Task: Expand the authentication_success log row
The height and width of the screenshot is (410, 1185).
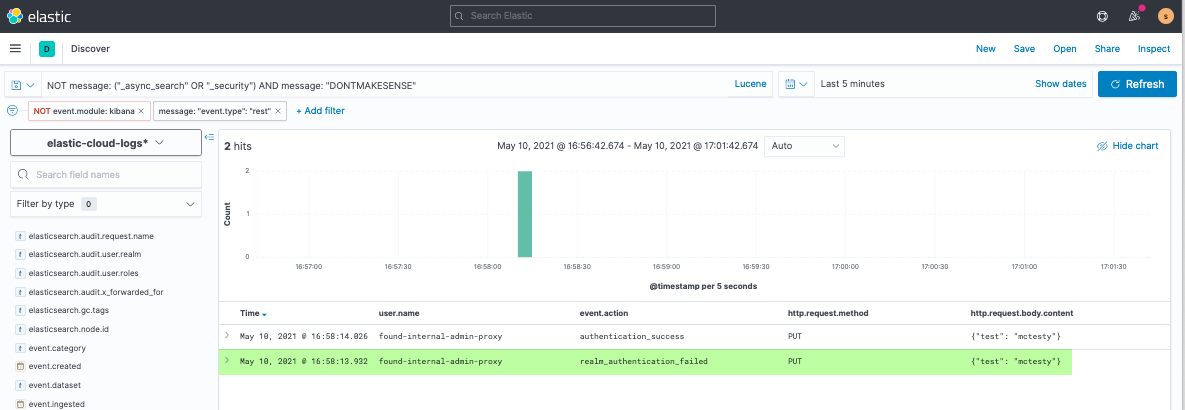Action: [x=227, y=335]
